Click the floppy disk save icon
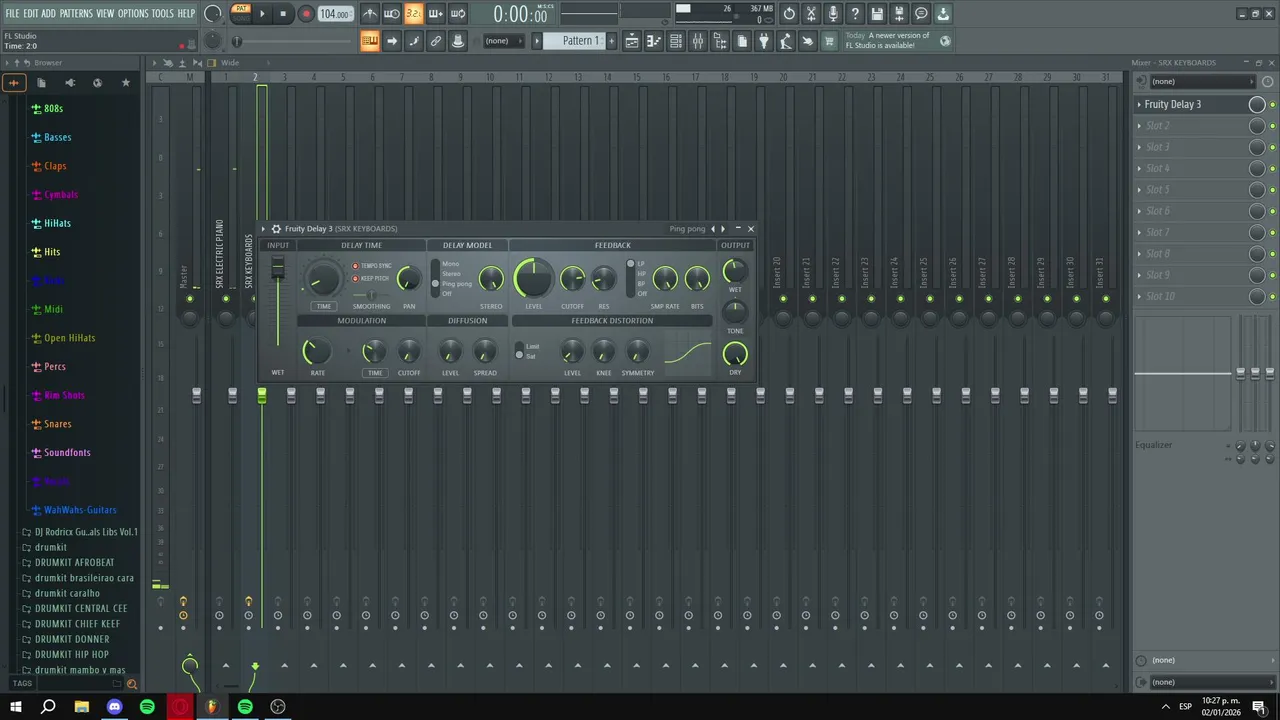 877,14
